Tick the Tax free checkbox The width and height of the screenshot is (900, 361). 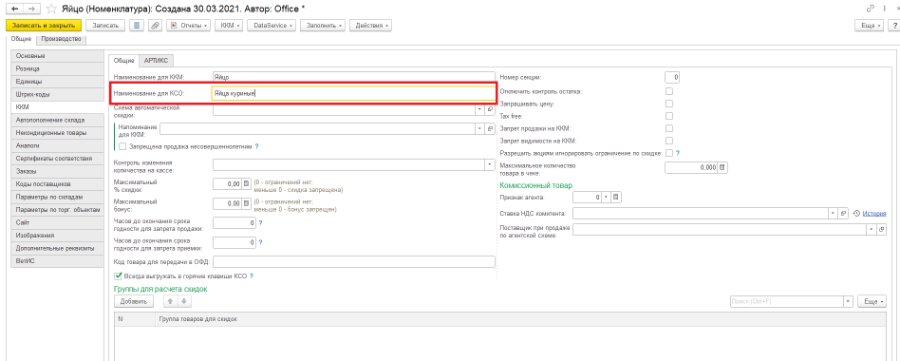click(669, 116)
